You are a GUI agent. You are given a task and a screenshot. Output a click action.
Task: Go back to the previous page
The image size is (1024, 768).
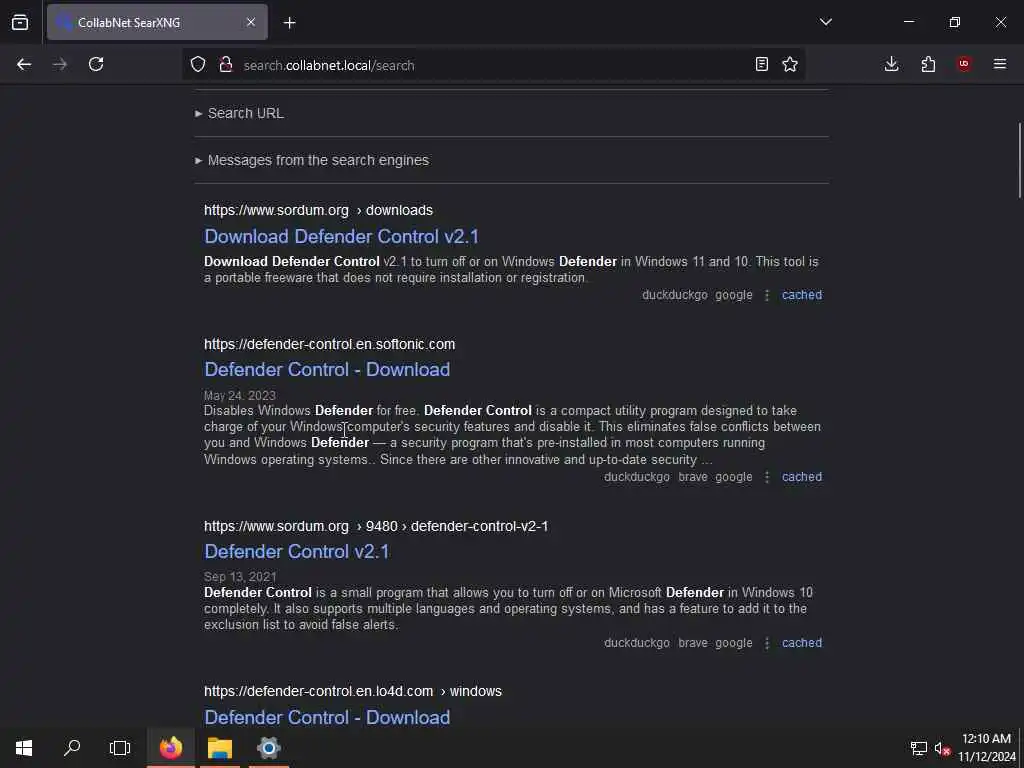coord(24,64)
